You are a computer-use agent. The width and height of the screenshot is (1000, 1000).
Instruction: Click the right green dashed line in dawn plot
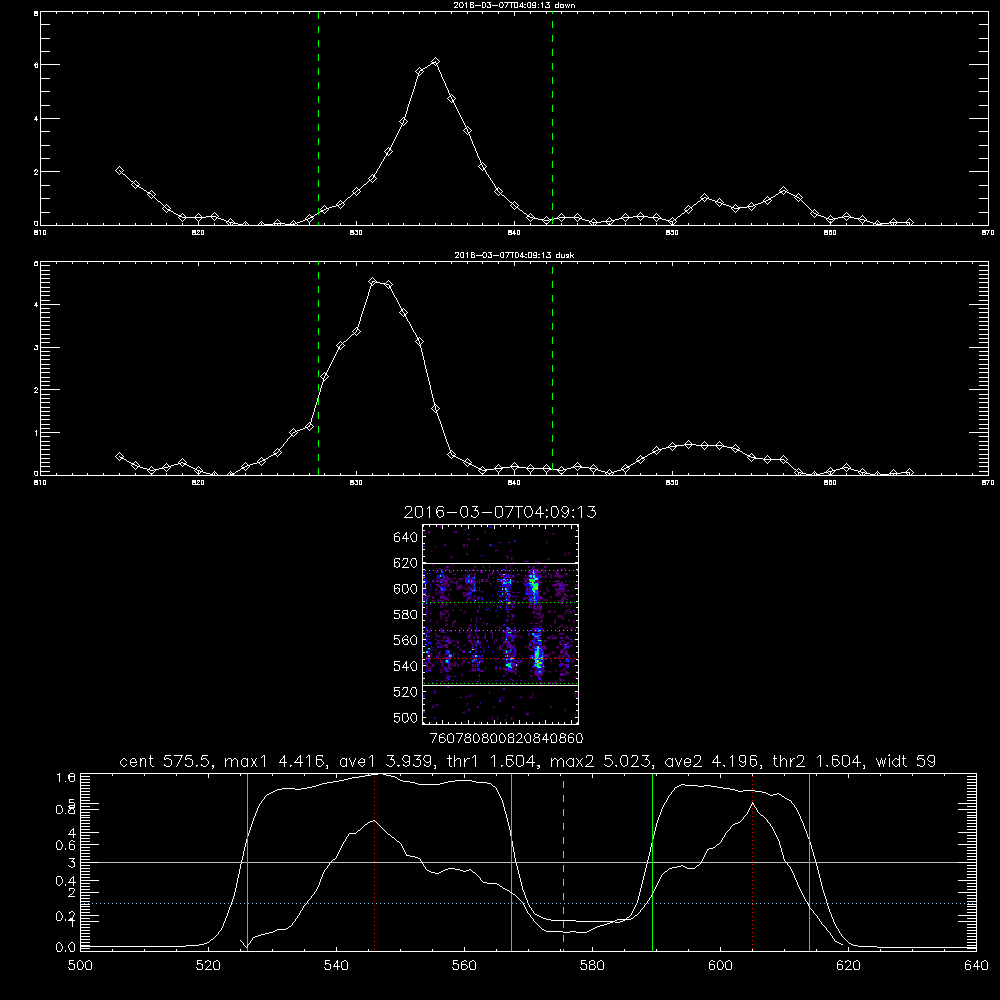point(552,119)
